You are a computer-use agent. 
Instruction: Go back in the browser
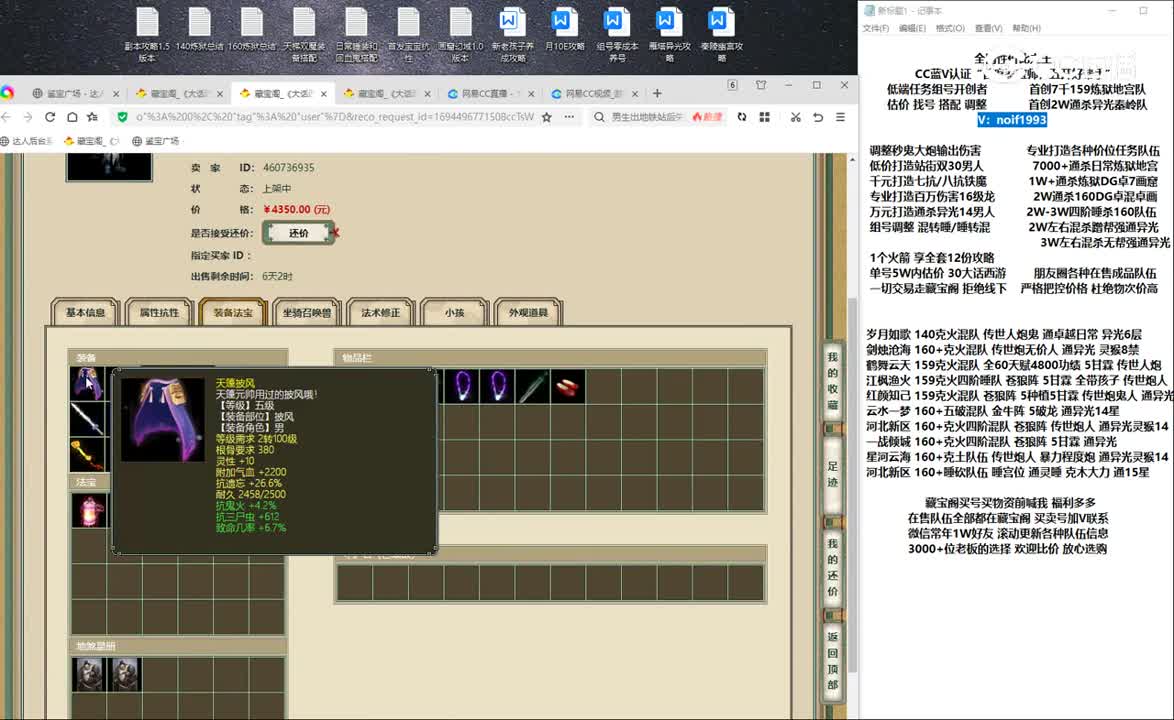(7, 117)
